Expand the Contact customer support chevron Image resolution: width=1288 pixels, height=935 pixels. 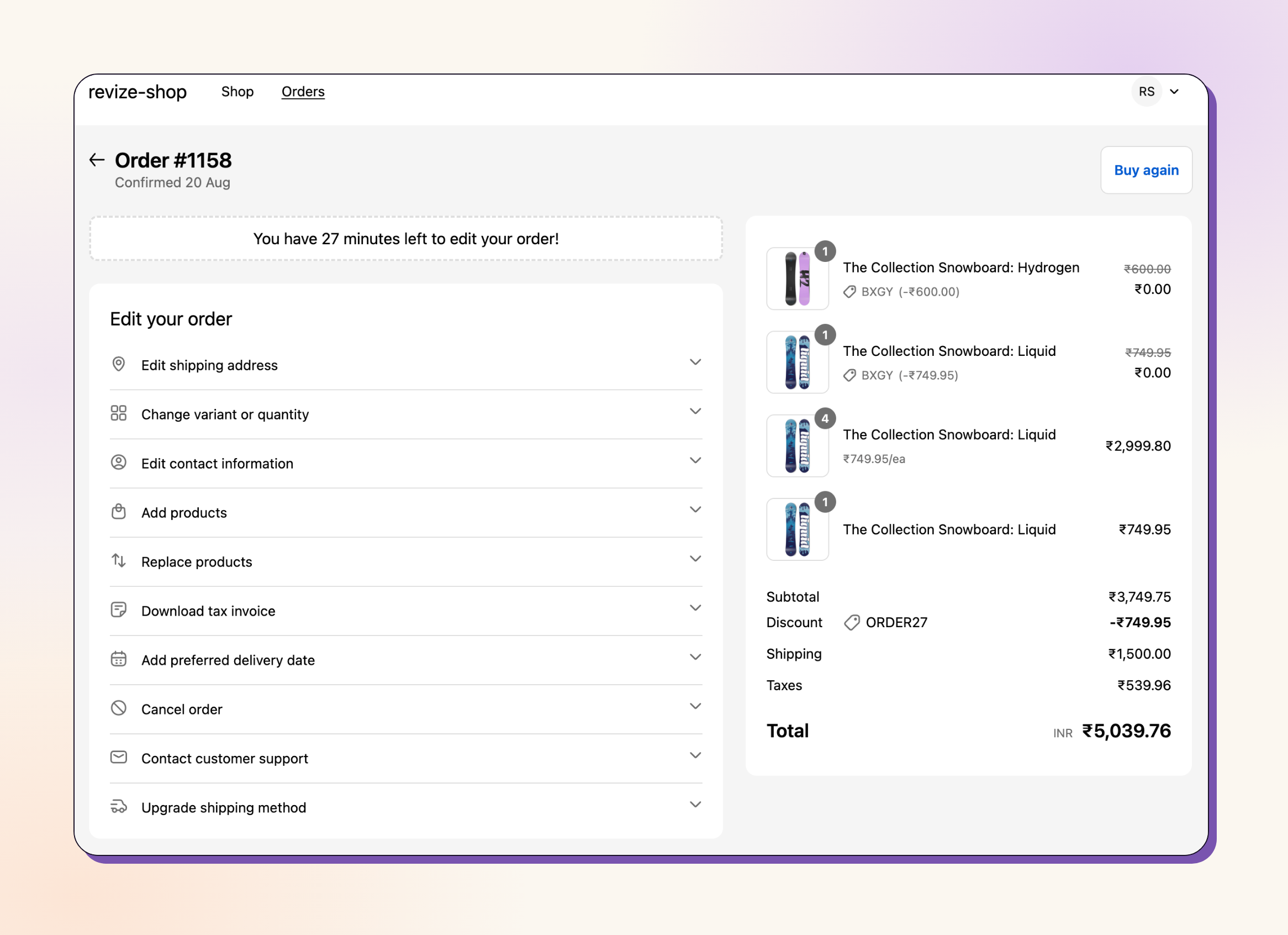(696, 755)
